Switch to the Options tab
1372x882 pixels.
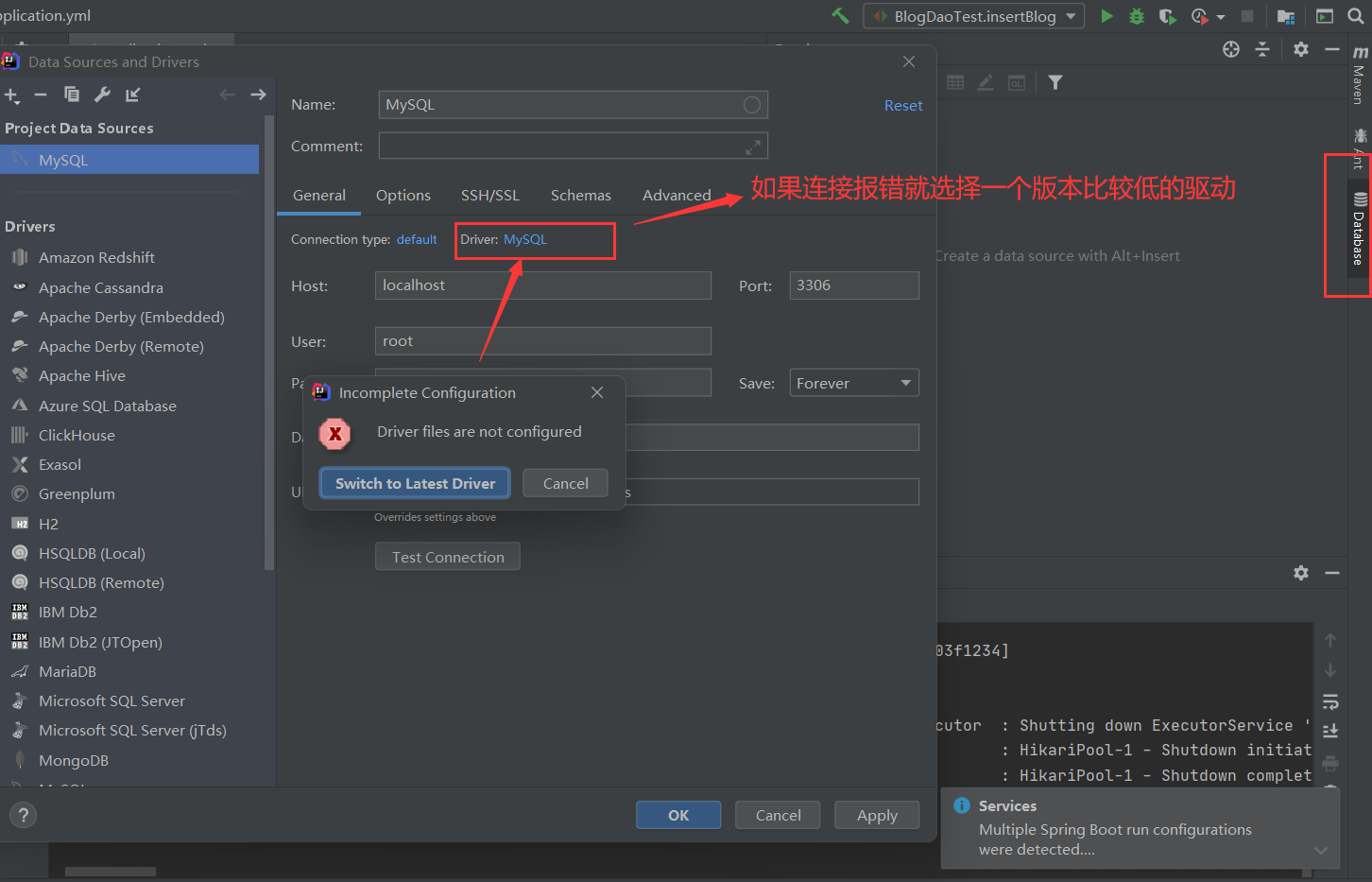(x=403, y=196)
